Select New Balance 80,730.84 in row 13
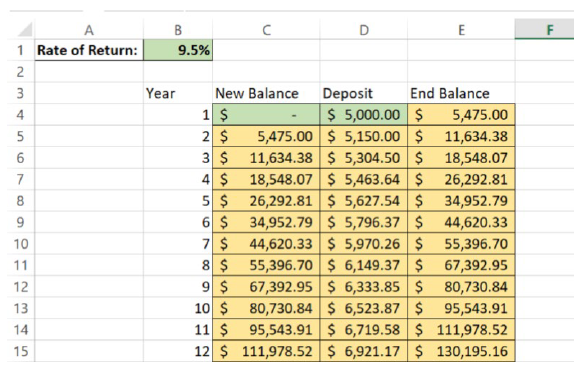The width and height of the screenshot is (580, 370). click(266, 308)
